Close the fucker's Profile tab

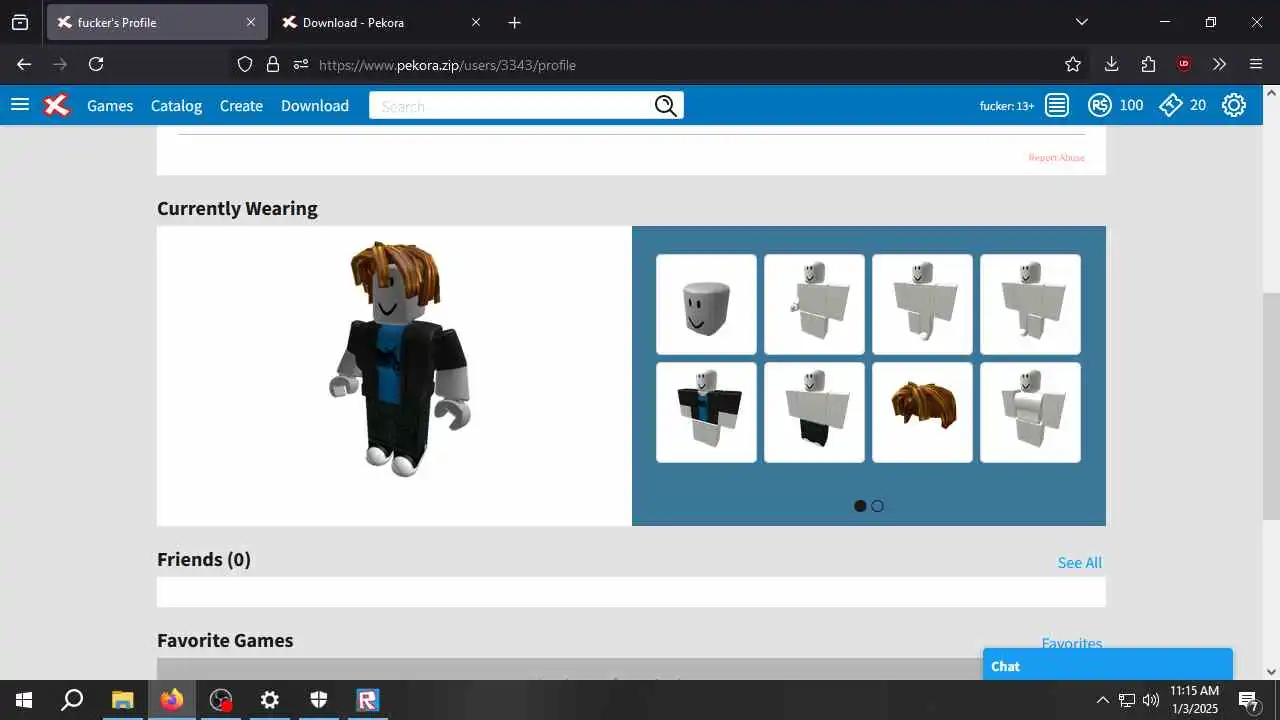coord(250,22)
